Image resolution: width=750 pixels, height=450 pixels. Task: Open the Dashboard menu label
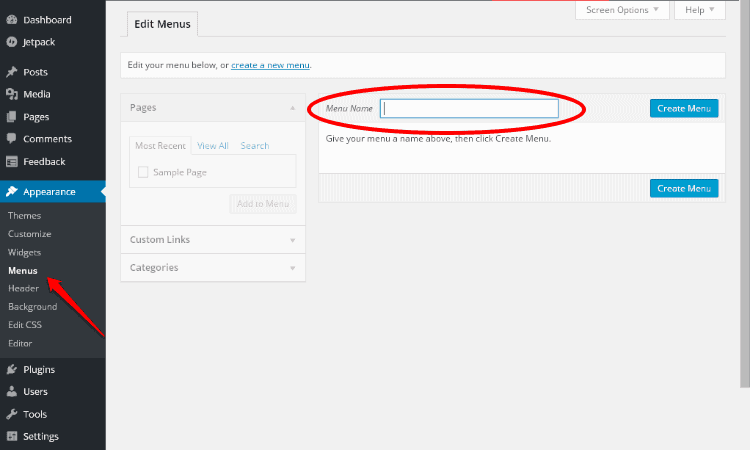47,20
